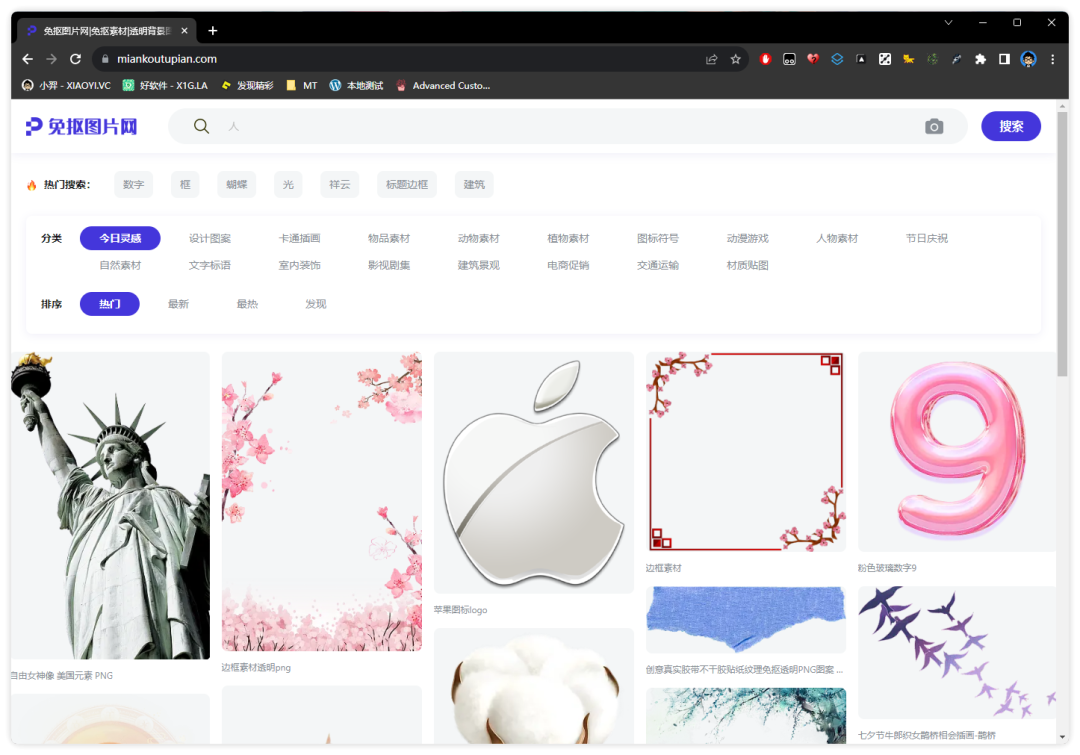Click the 免抠图片网 site logo
The width and height of the screenshot is (1080, 755).
coord(82,126)
